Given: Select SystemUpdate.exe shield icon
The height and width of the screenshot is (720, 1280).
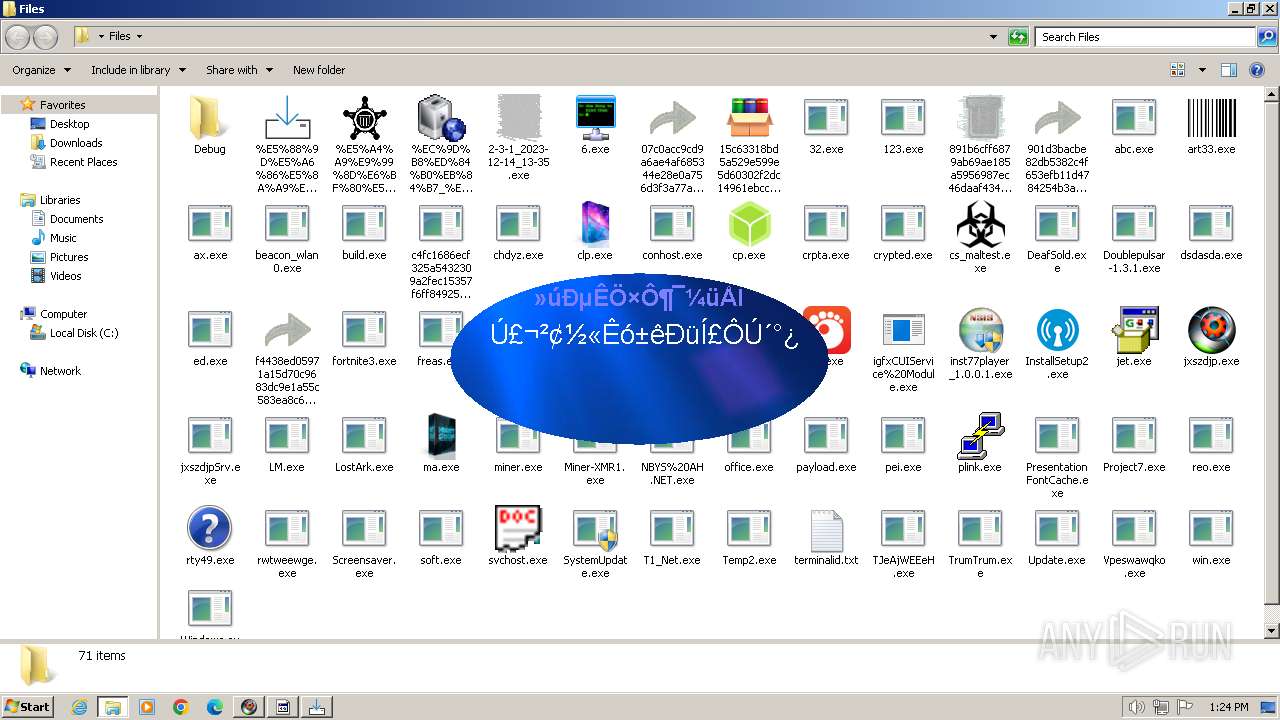Looking at the screenshot, I should (x=595, y=530).
